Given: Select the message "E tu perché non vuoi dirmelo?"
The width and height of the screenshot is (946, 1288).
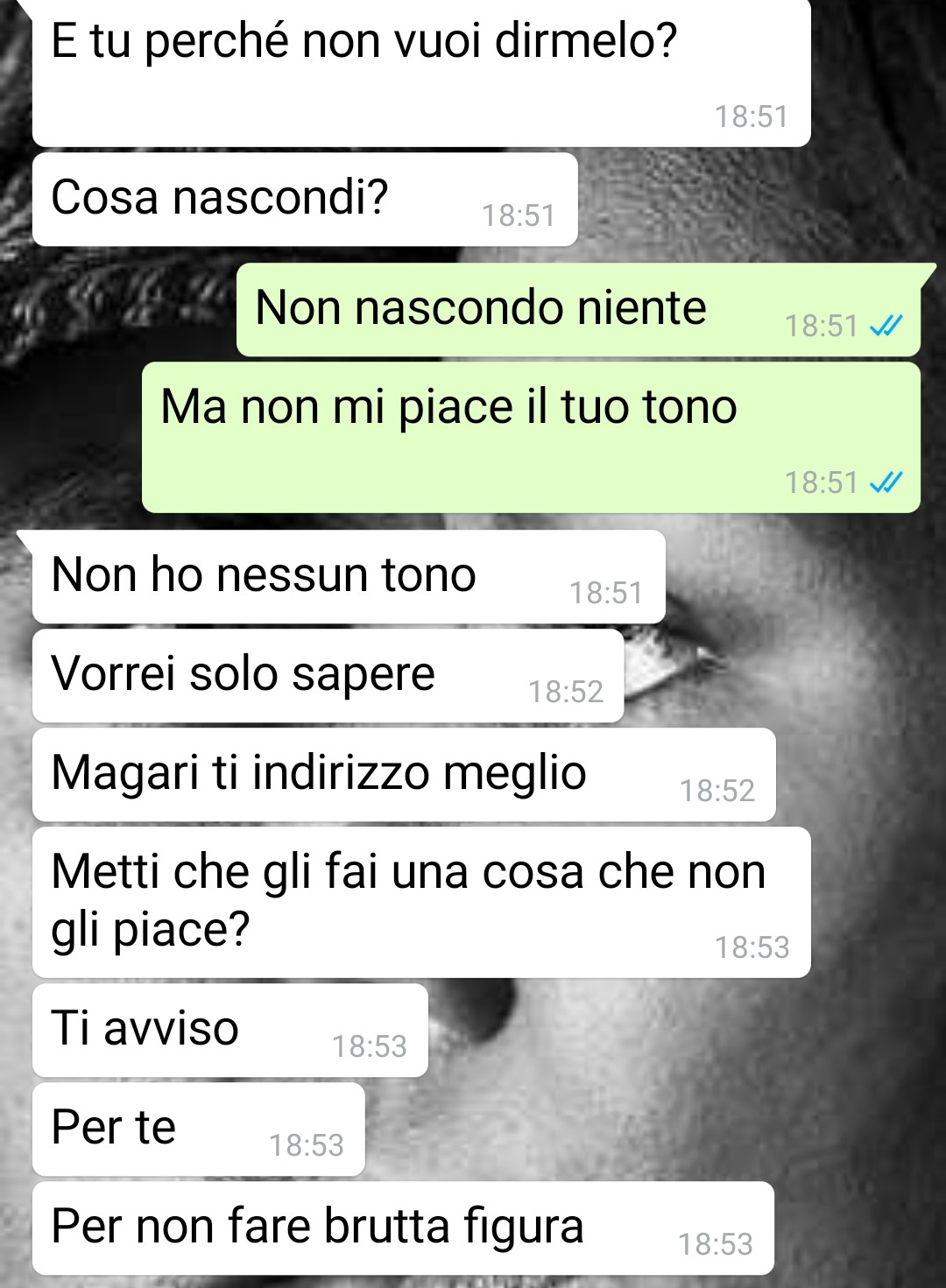Looking at the screenshot, I should click(421, 73).
